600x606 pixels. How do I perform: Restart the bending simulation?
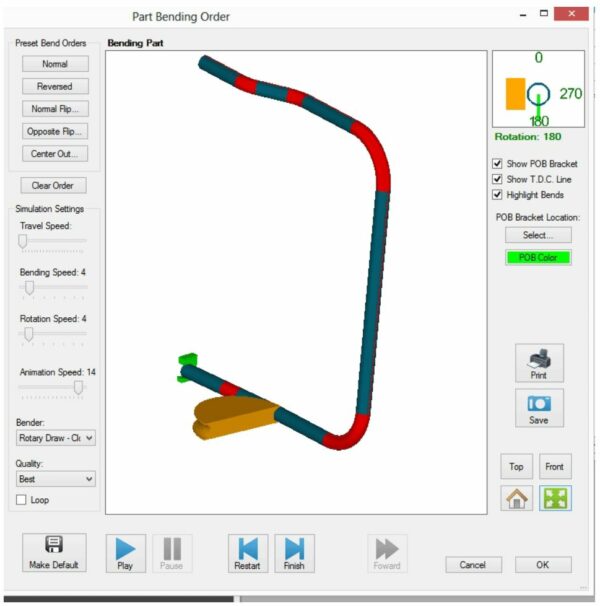click(248, 553)
